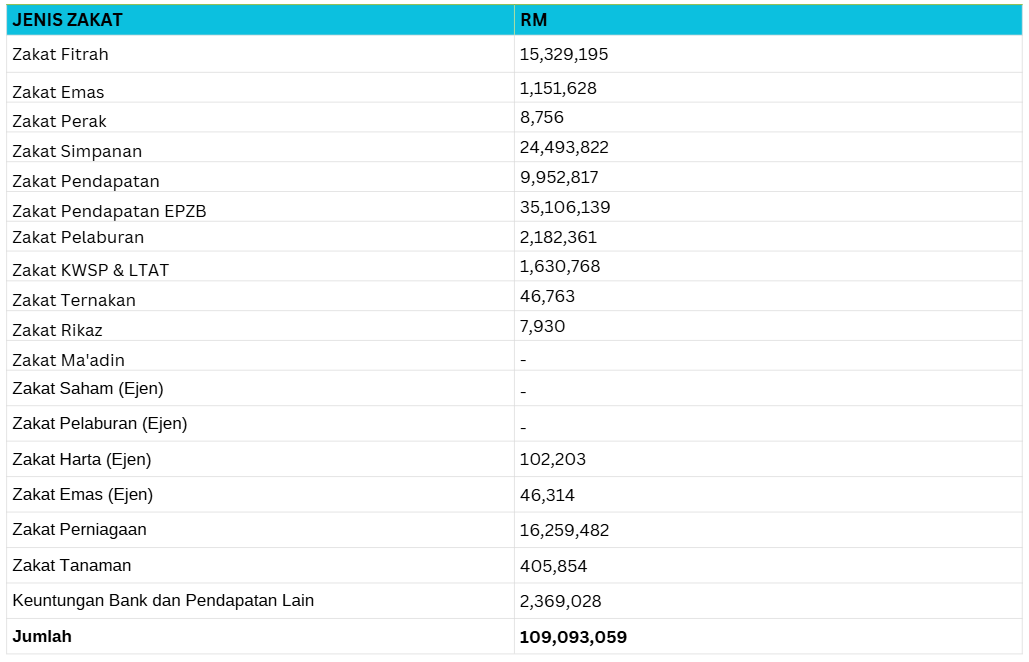Select the Zakat Fitrah row label
Viewport: 1029px width, 662px height.
[60, 54]
